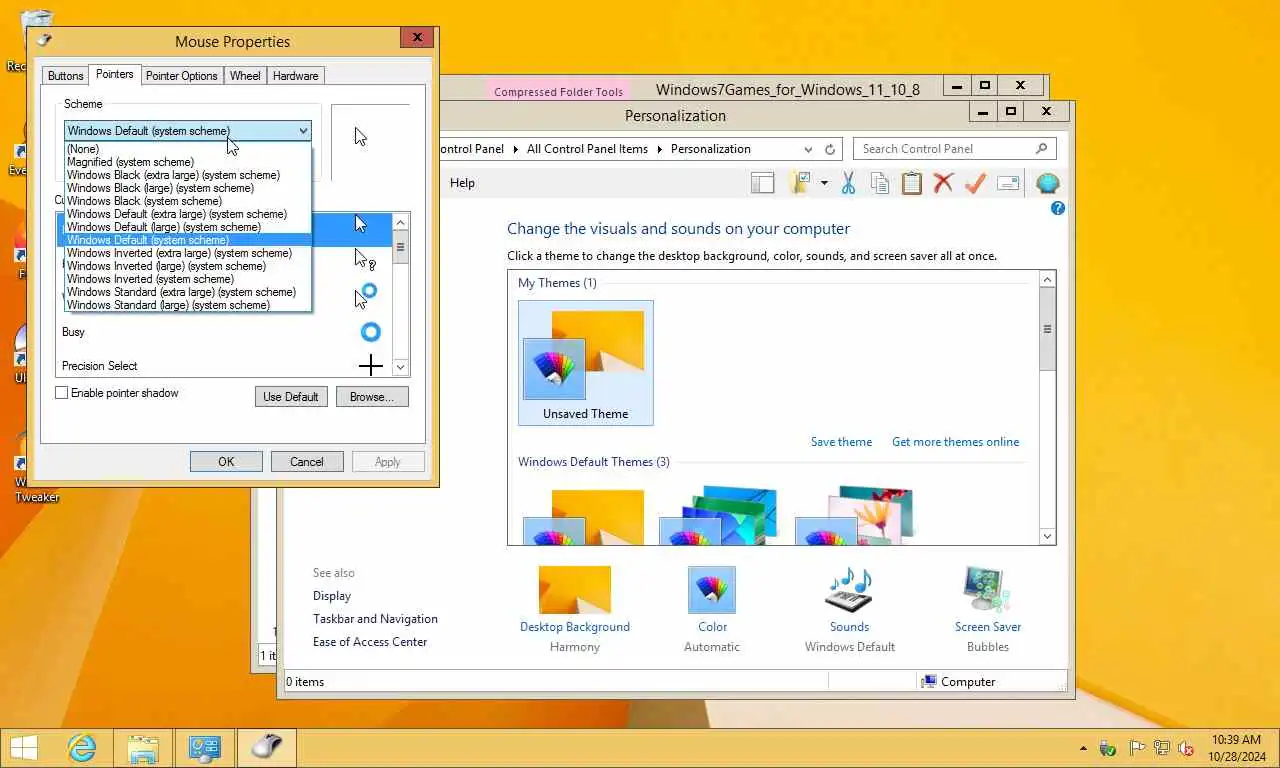Expand the address bar history dropdown
Screen dimensions: 1280x768
808,149
